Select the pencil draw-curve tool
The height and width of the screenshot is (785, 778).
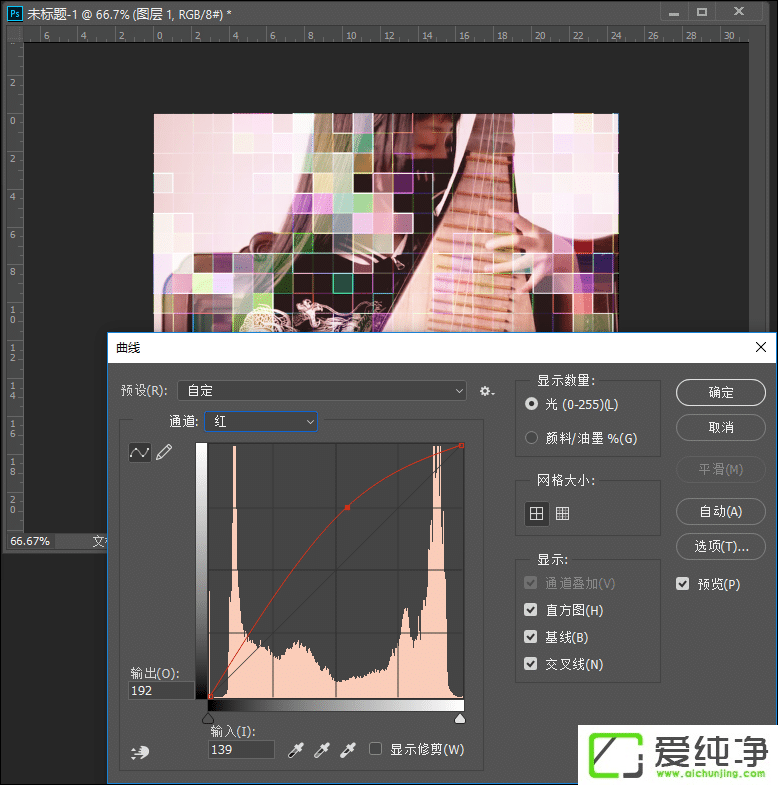(164, 453)
